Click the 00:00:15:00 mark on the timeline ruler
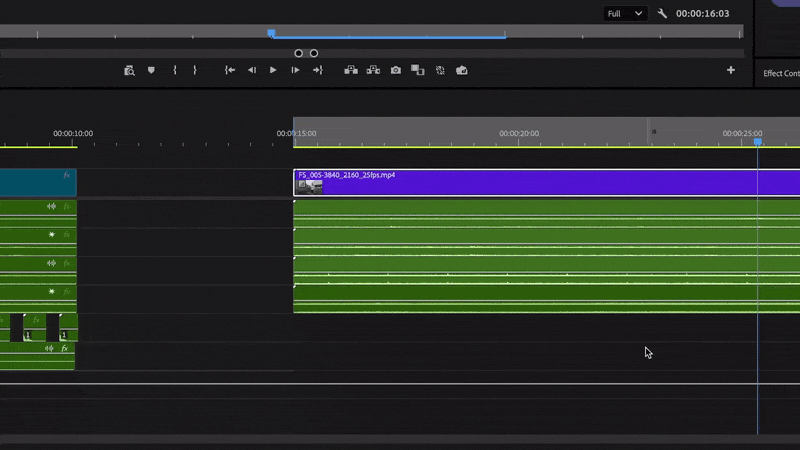The height and width of the screenshot is (450, 800). tap(296, 133)
